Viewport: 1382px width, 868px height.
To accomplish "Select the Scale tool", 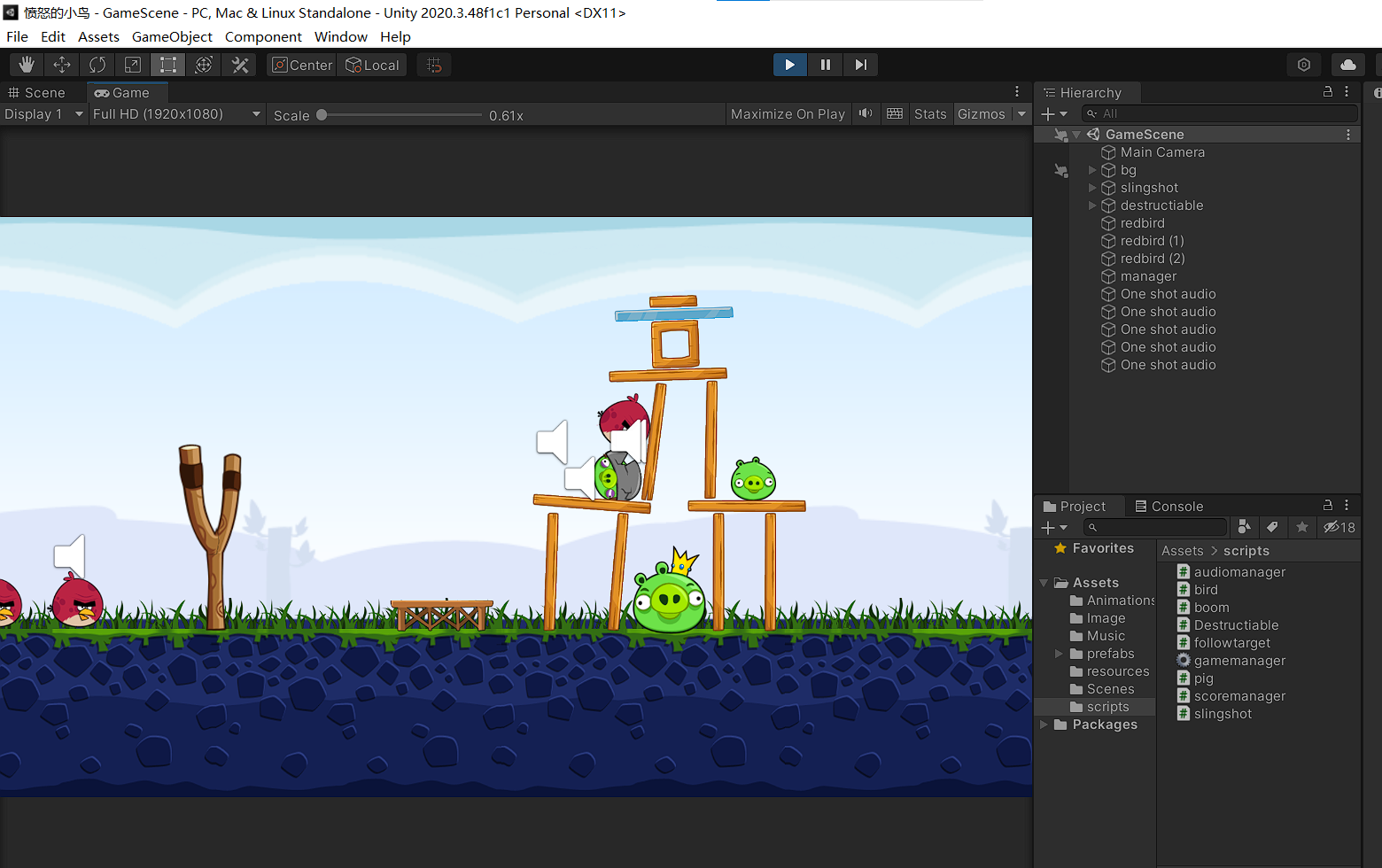I will coord(133,65).
